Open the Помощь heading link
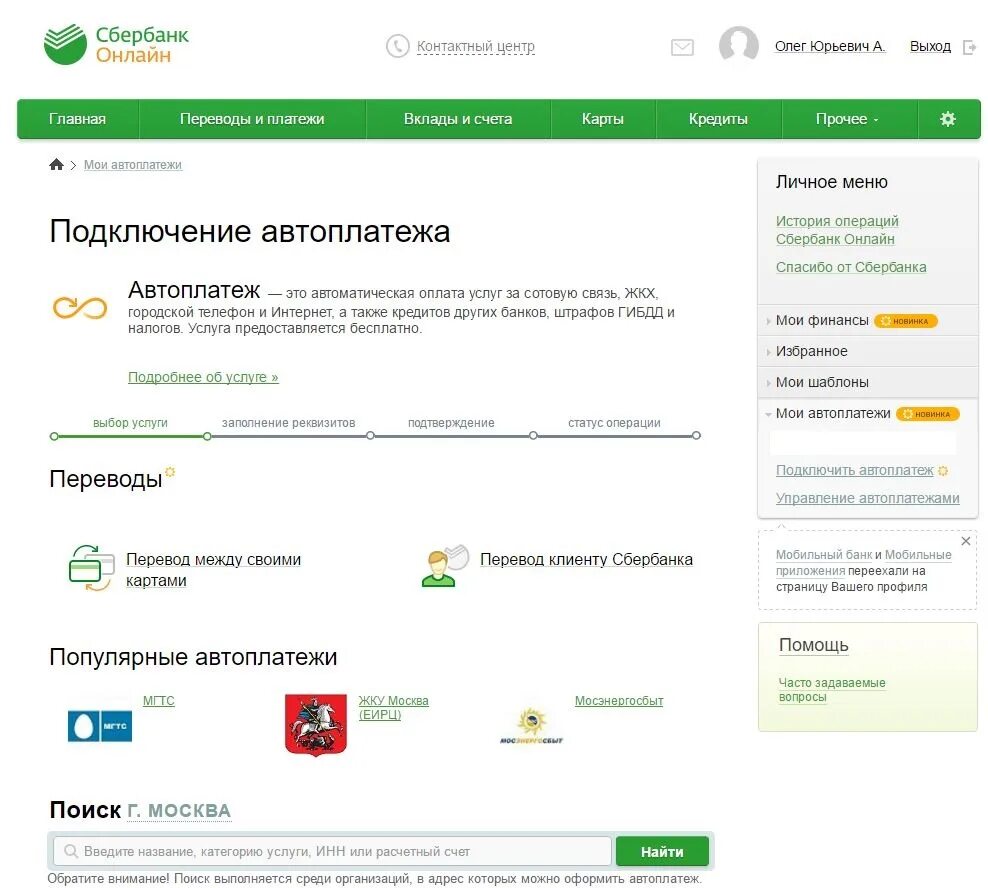The width and height of the screenshot is (988, 888). pos(813,645)
